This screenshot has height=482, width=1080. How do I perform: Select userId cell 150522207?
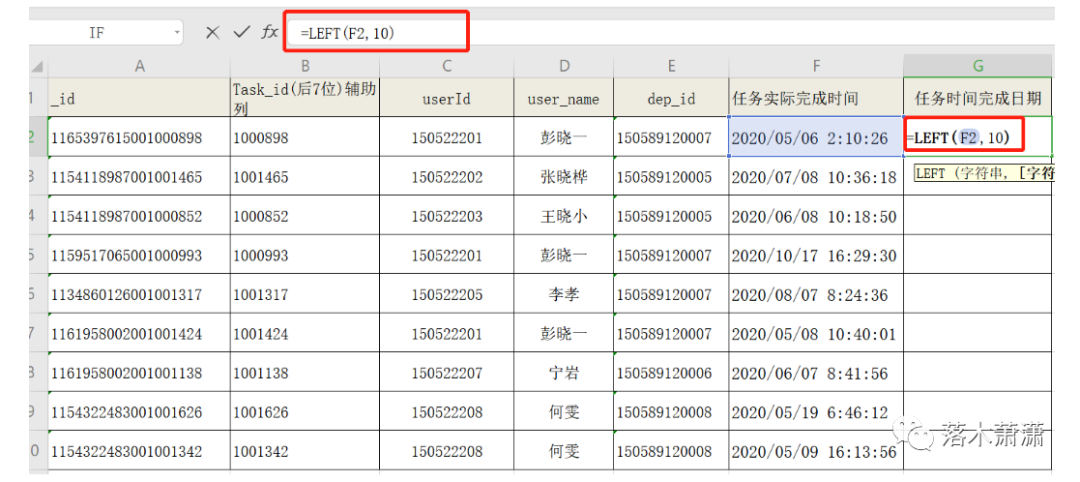pyautogui.click(x=446, y=373)
